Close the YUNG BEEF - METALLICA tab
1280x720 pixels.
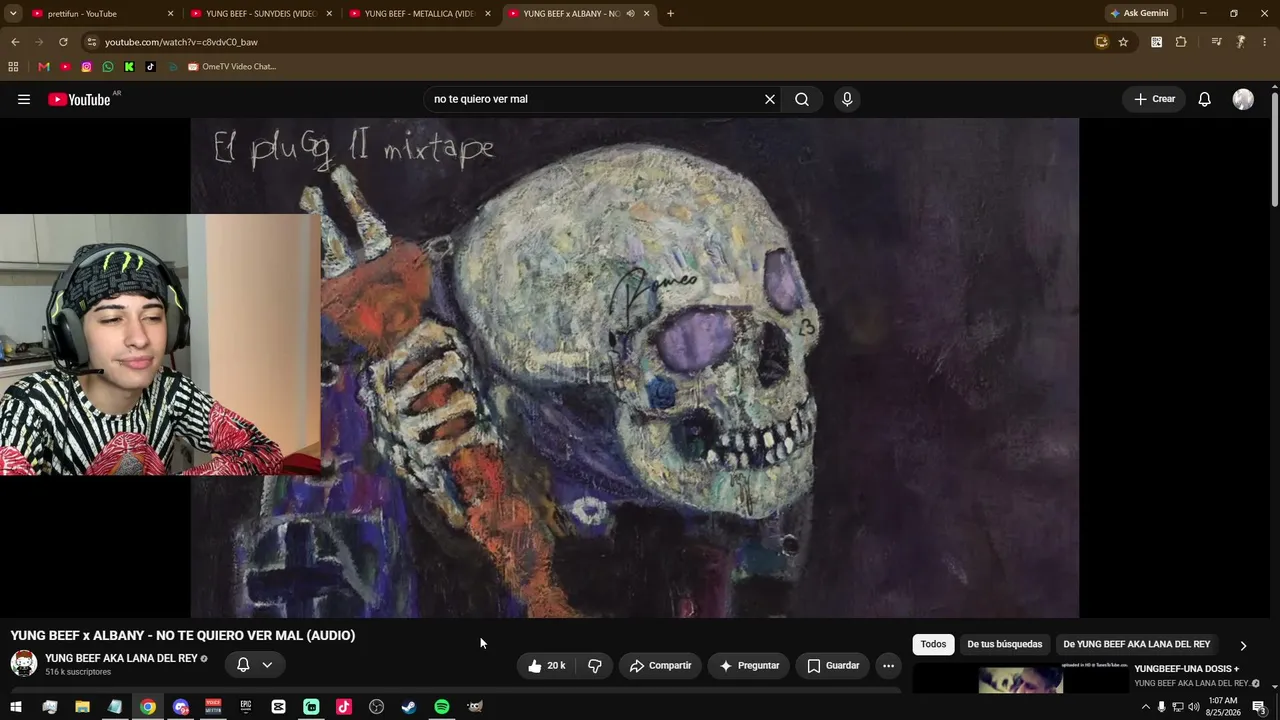[488, 14]
